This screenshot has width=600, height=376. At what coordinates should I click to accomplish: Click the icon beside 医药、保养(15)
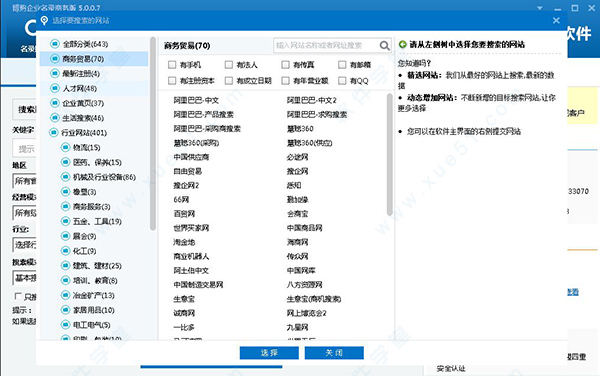click(65, 162)
